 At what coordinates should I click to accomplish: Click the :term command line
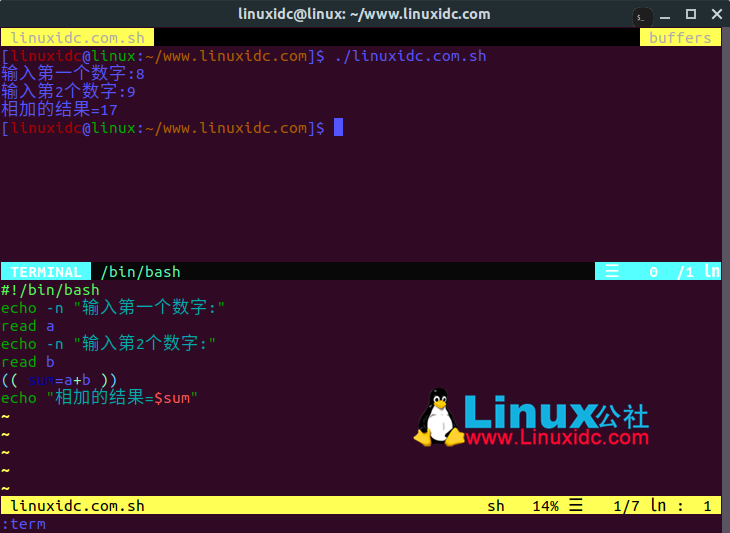23,524
